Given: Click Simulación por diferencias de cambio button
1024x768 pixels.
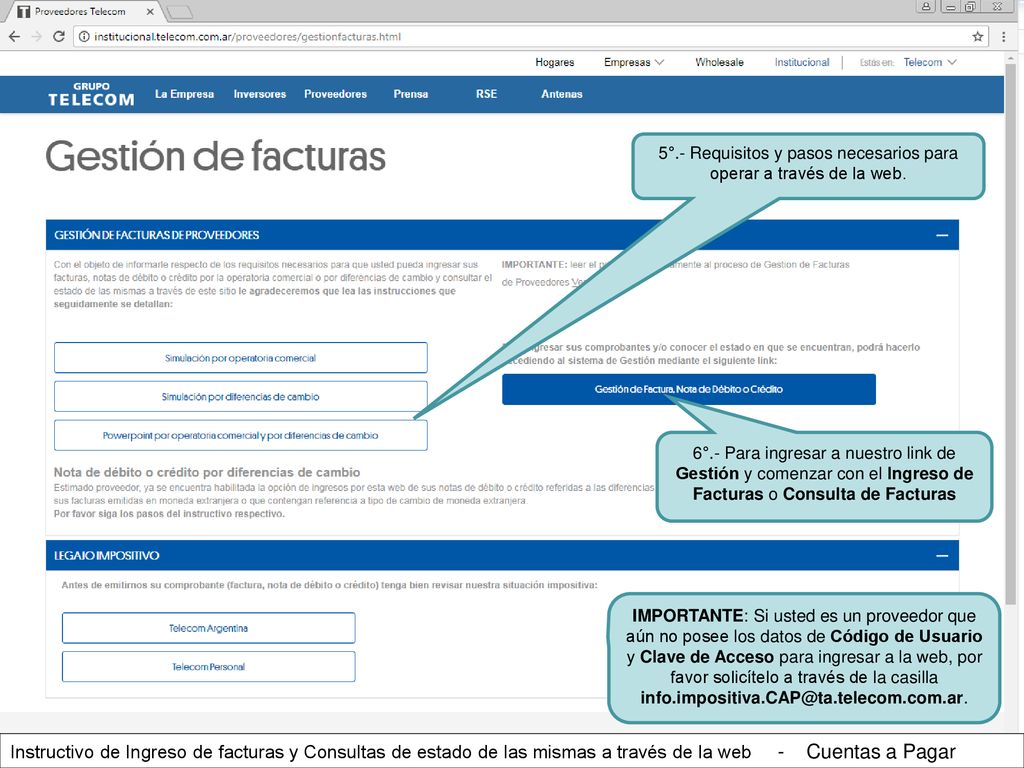Looking at the screenshot, I should pos(240,396).
